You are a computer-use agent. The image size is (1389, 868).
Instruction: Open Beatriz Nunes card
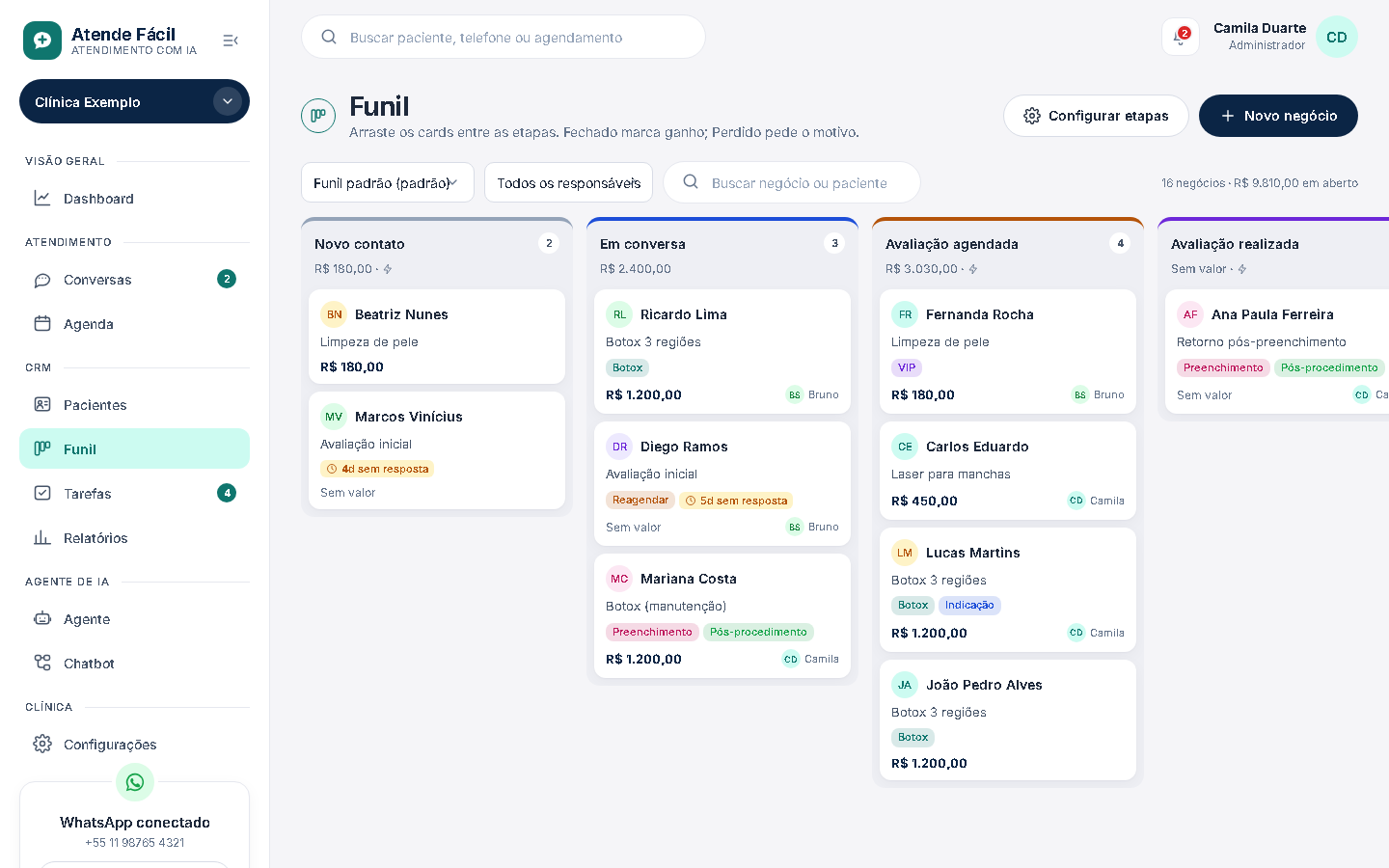(x=437, y=337)
